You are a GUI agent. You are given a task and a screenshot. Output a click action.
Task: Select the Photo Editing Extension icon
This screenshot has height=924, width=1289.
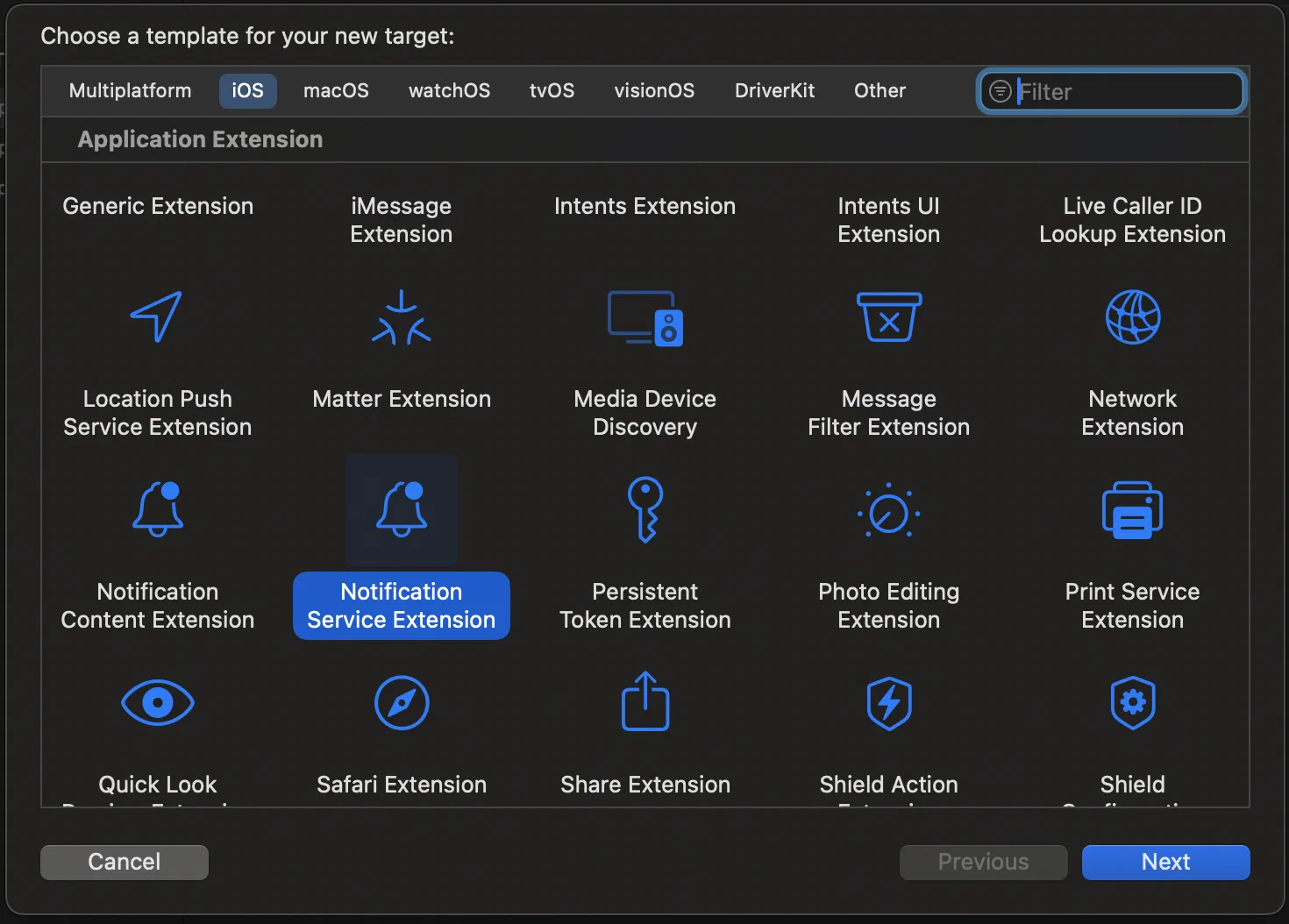click(x=888, y=510)
